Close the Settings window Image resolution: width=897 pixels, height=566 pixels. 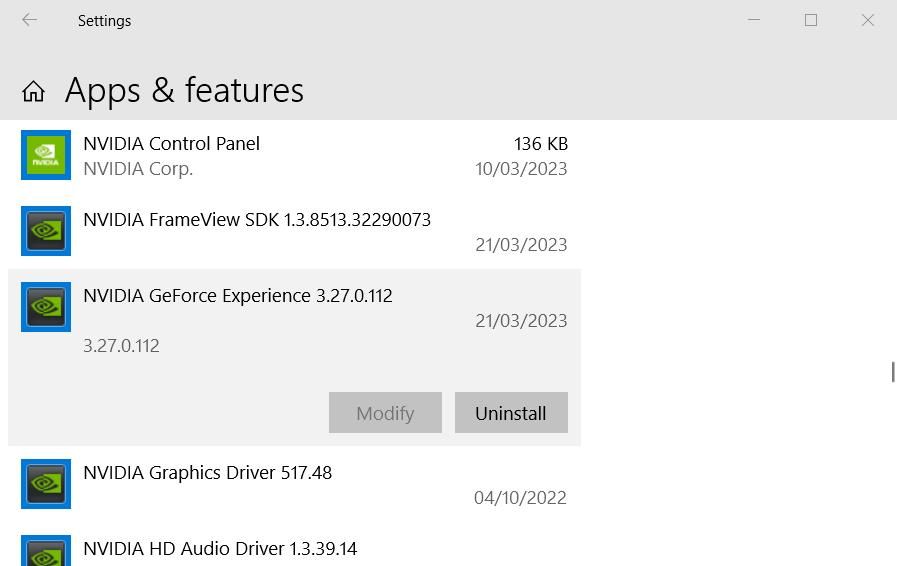tap(868, 20)
